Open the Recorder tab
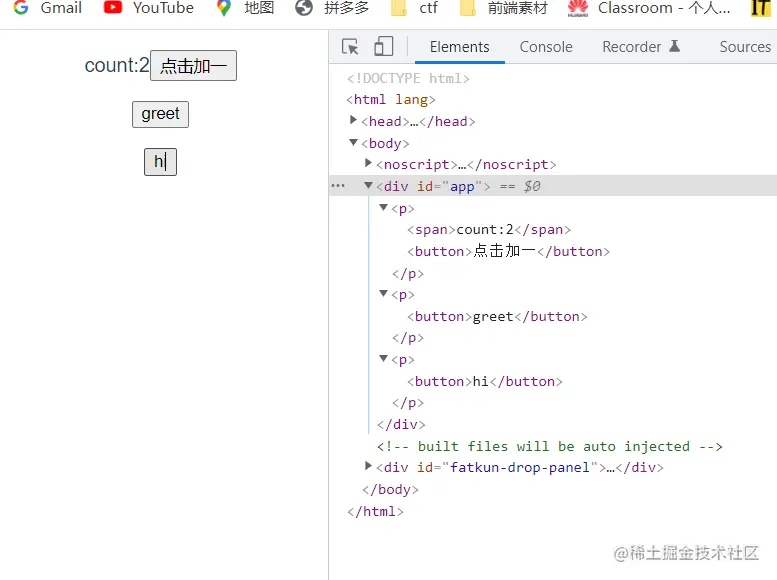The height and width of the screenshot is (580, 777). pyautogui.click(x=631, y=47)
